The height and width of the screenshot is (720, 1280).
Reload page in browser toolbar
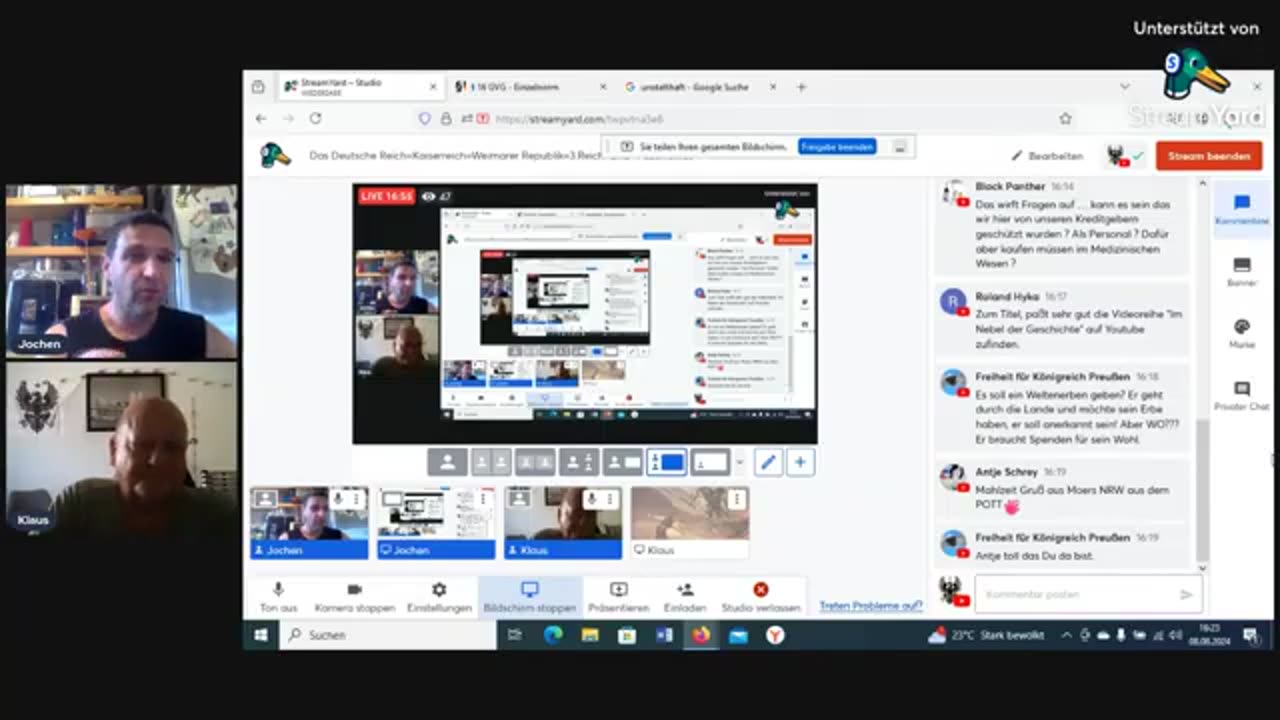[315, 118]
